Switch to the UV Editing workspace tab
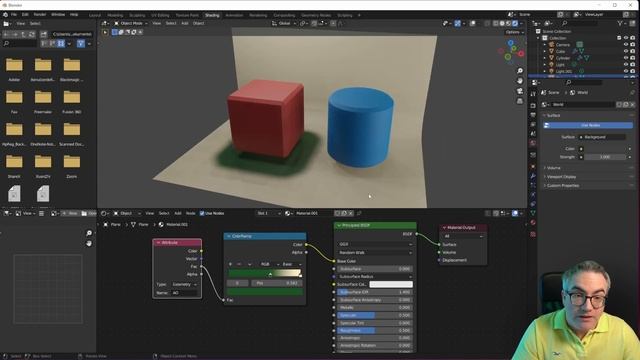The image size is (640, 360). 160,15
